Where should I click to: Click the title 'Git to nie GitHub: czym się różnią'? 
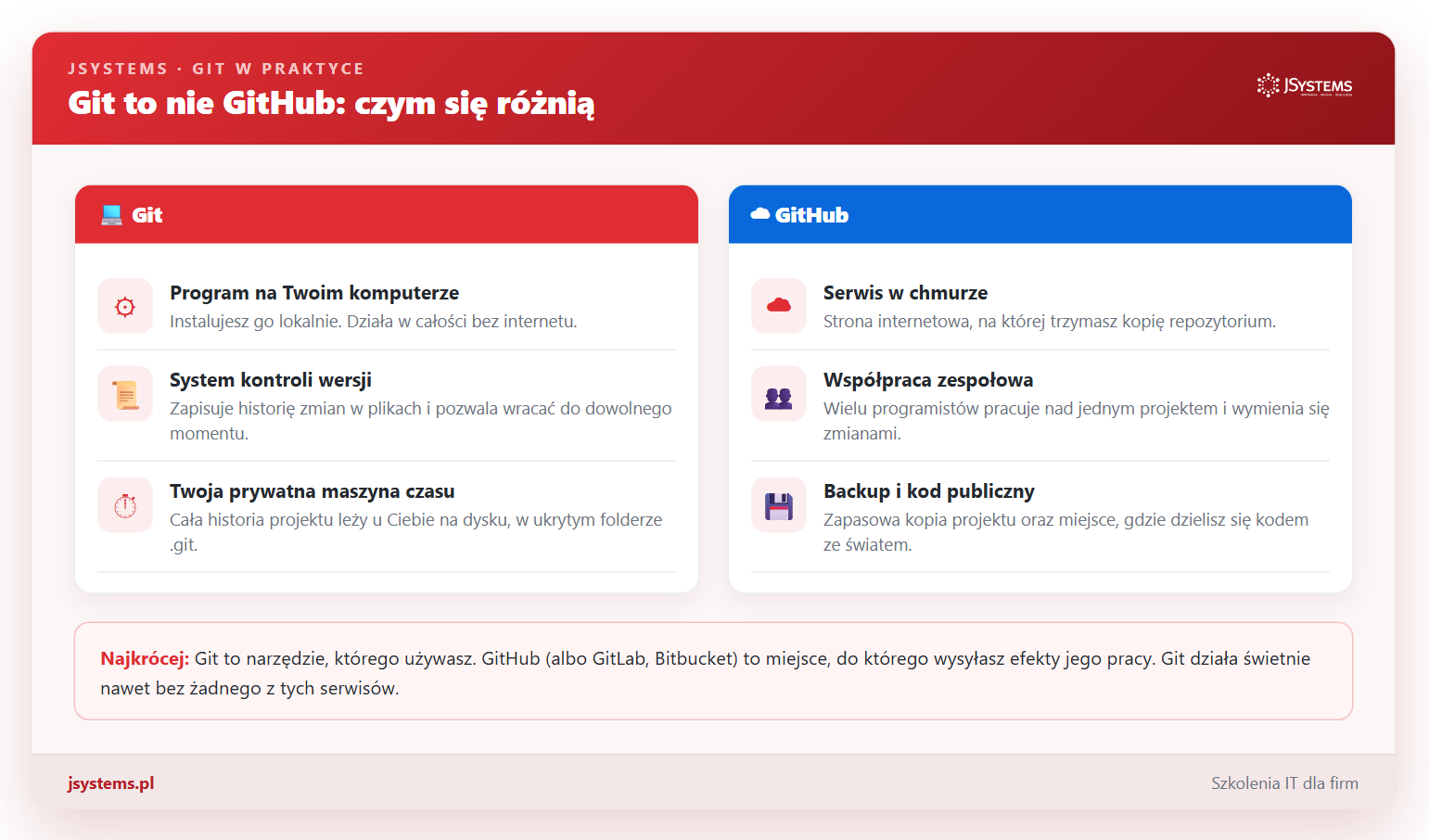coord(331,103)
